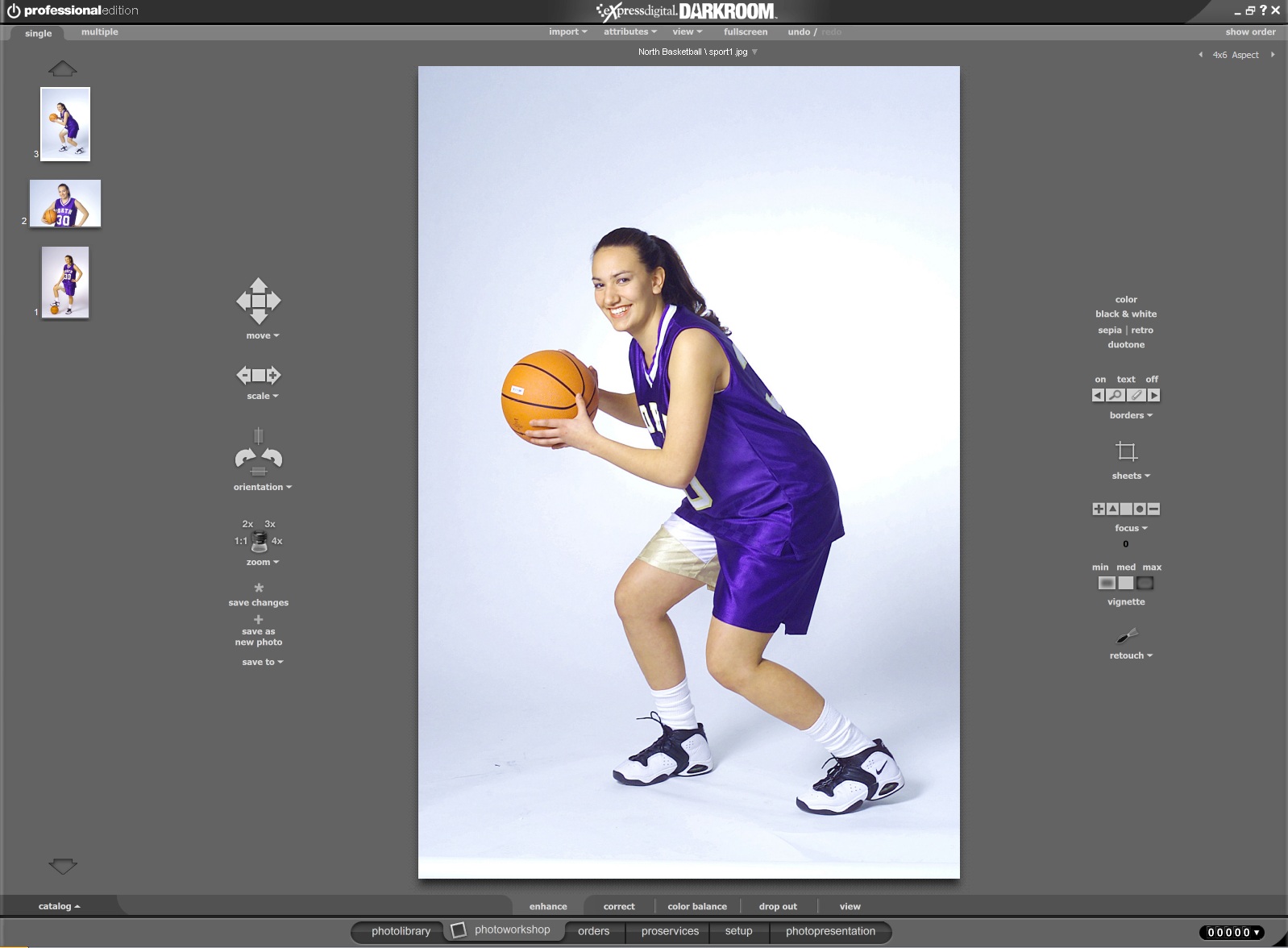The height and width of the screenshot is (948, 1288).
Task: Click the focus triangle button
Action: tap(1112, 509)
